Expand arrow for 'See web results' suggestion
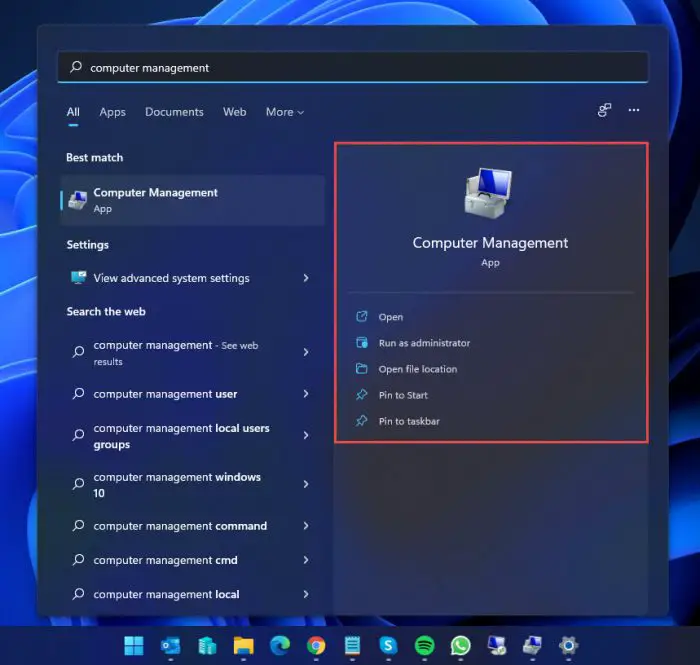700x665 pixels. (306, 352)
